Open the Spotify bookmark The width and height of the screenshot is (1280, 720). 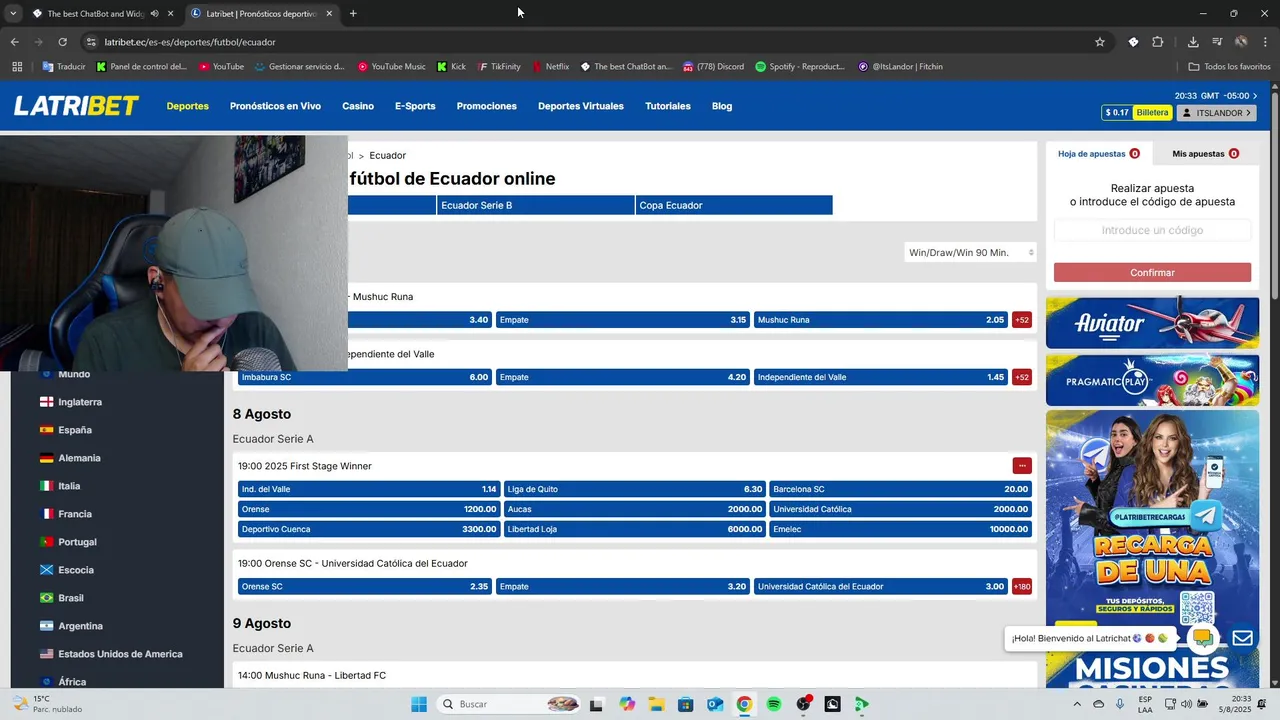point(800,67)
